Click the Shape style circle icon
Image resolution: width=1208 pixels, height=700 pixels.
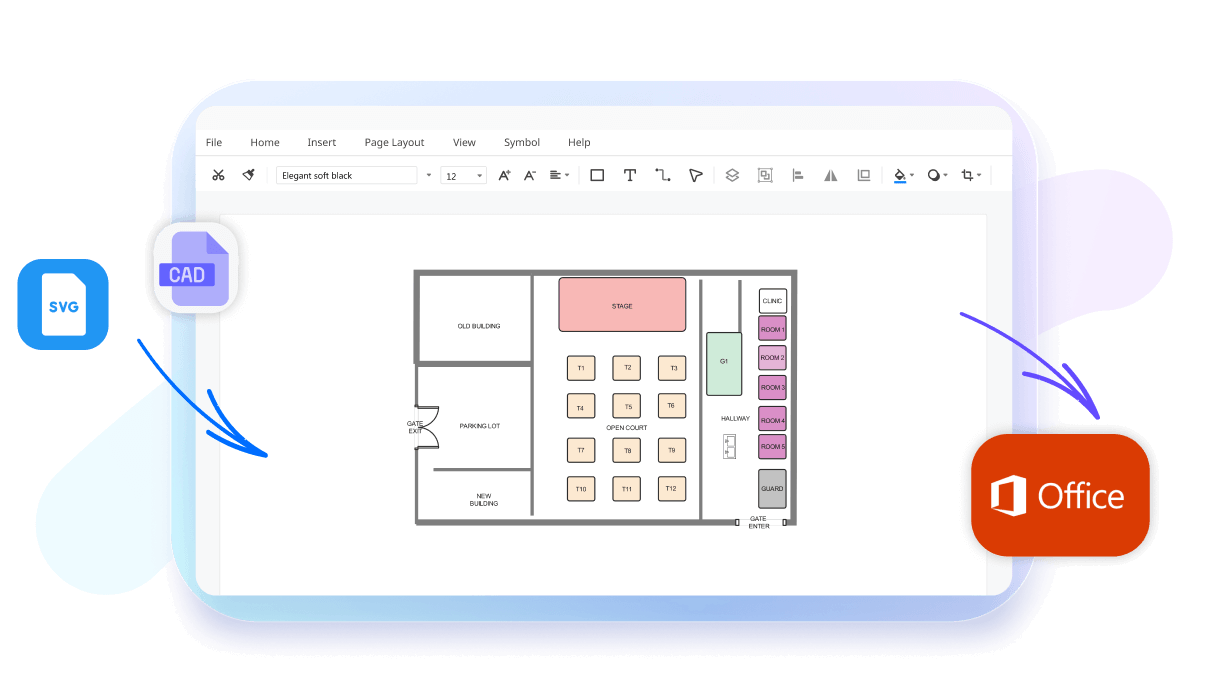[933, 175]
